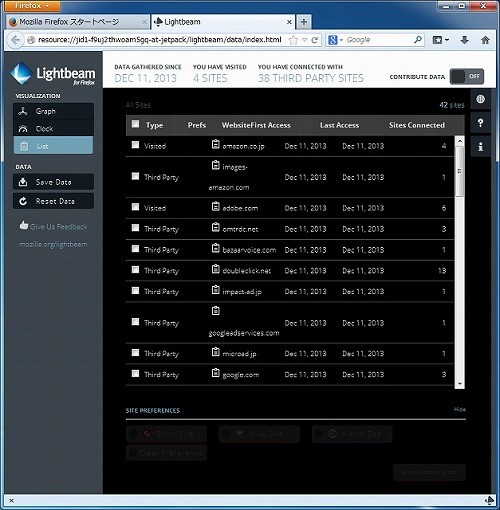Viewport: 500px width, 510px height.
Task: Click clipboard icon beside bazaarvoice.com
Action: tap(216, 248)
